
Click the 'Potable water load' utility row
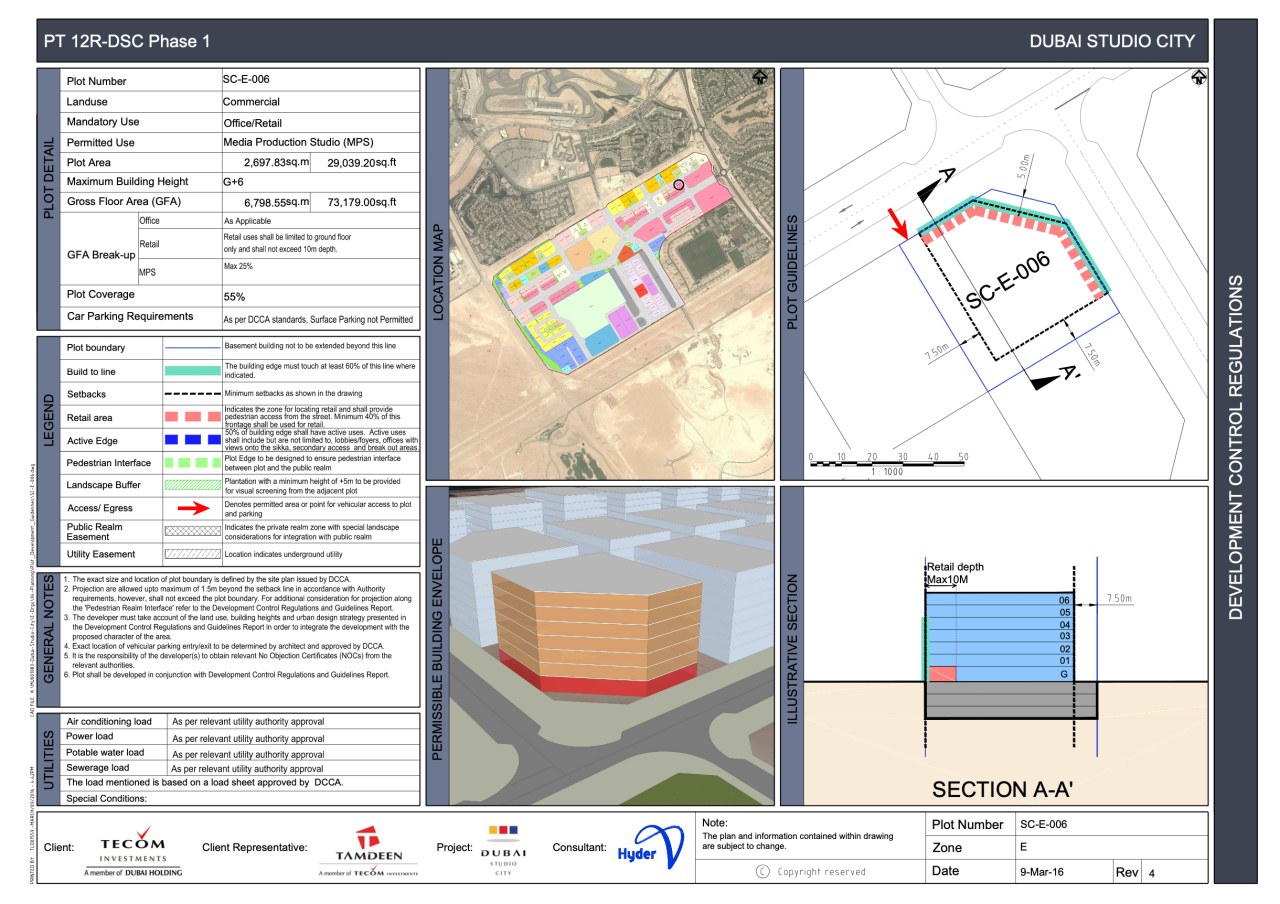coord(238,753)
